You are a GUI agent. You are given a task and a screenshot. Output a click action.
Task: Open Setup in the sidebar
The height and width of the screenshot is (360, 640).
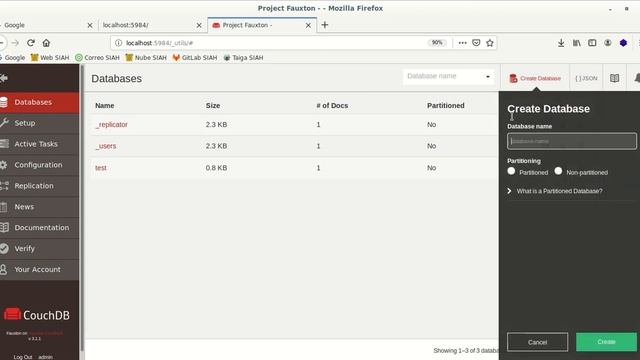[40, 123]
